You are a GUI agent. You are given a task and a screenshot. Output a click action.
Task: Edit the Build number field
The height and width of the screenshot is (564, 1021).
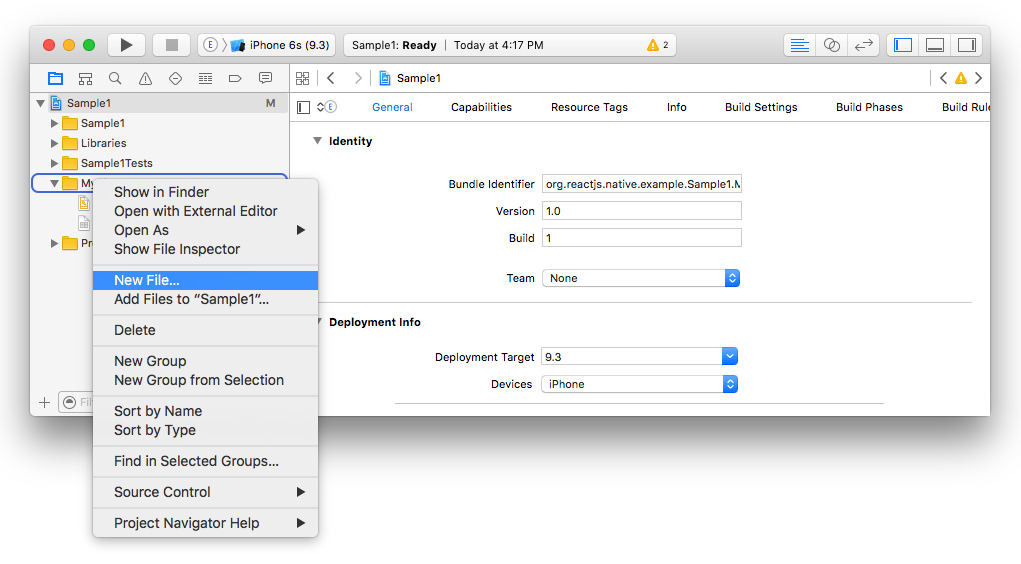pos(641,238)
